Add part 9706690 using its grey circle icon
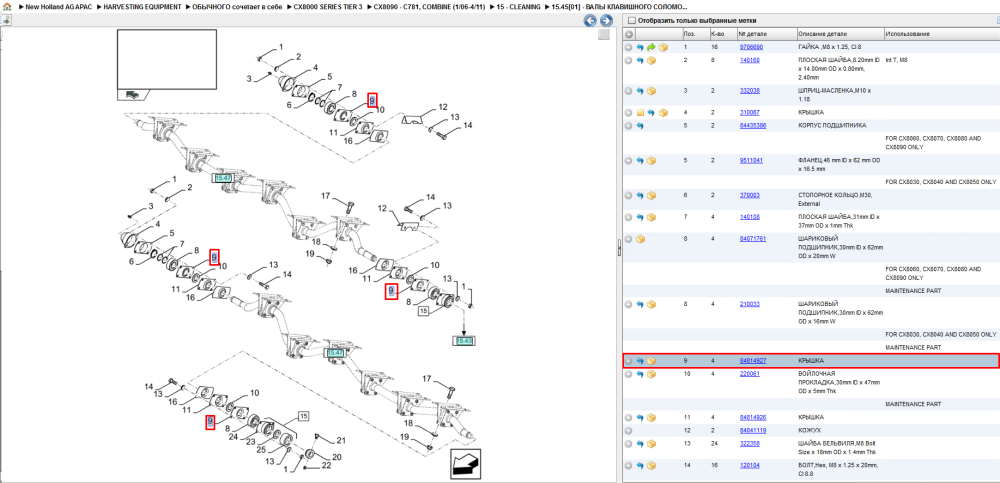The image size is (1000, 483). point(629,47)
